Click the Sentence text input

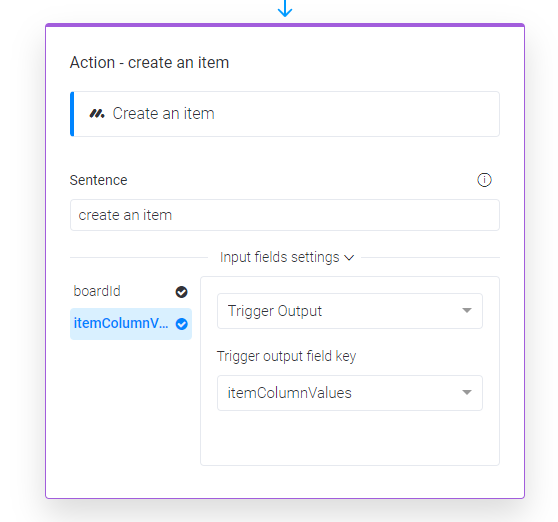click(x=285, y=215)
